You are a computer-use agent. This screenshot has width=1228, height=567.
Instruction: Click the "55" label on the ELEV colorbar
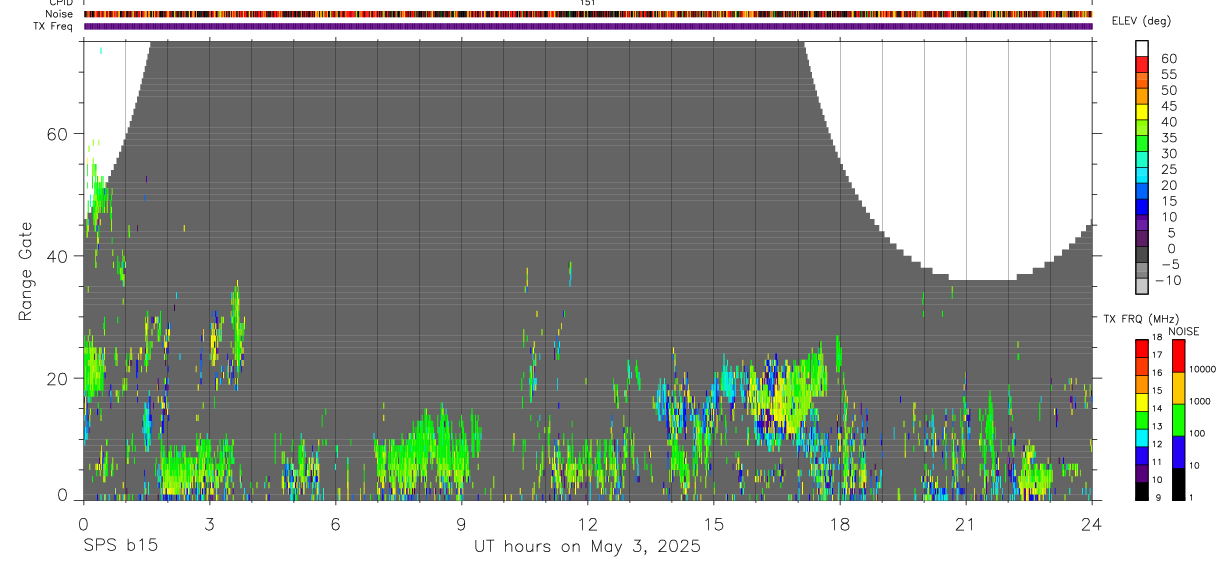pyautogui.click(x=1168, y=74)
